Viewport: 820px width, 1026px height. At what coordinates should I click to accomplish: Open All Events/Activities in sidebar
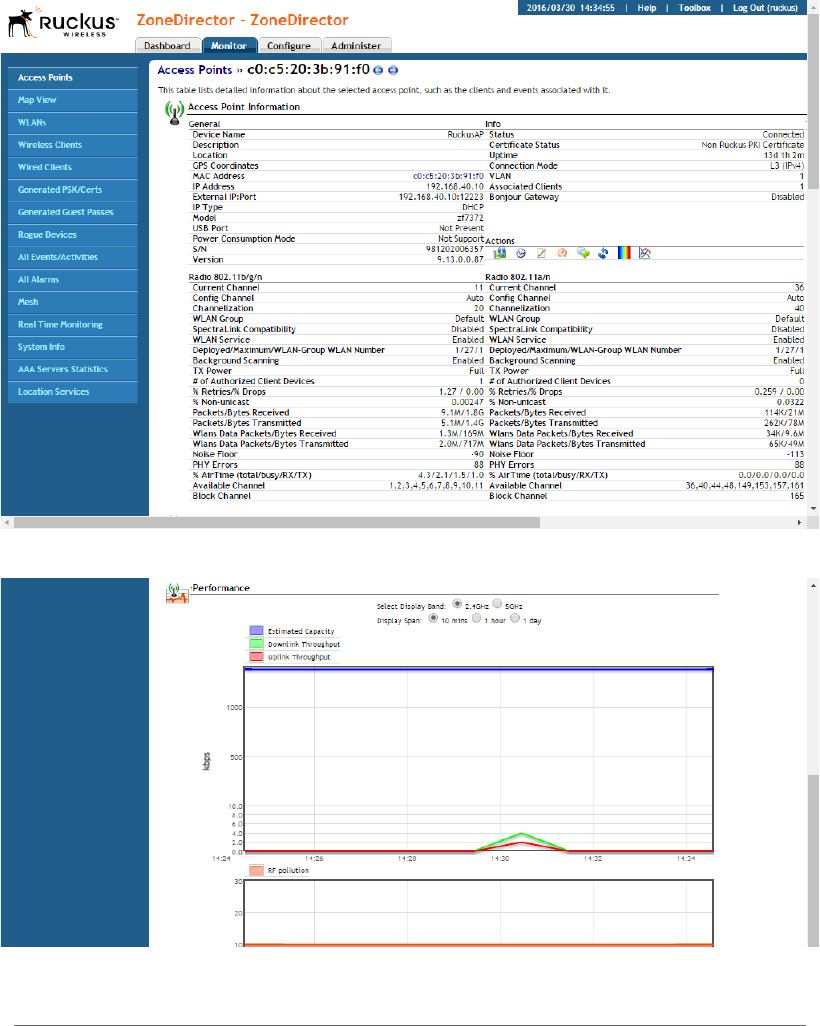[73, 257]
